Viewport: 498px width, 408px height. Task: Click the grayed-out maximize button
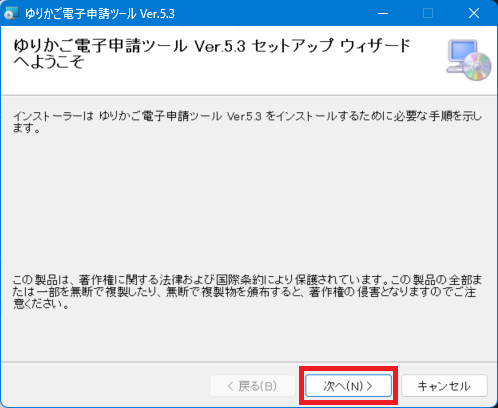pyautogui.click(x=428, y=13)
